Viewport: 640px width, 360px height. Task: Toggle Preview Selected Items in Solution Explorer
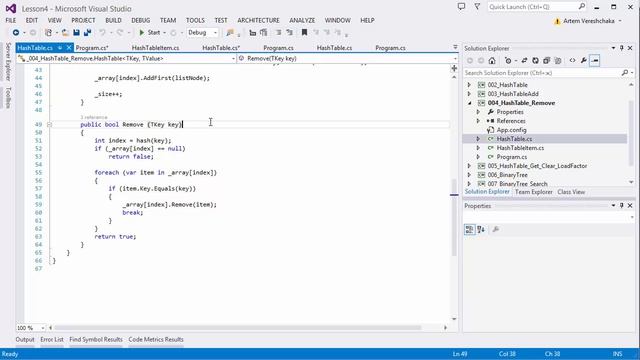(x=595, y=61)
